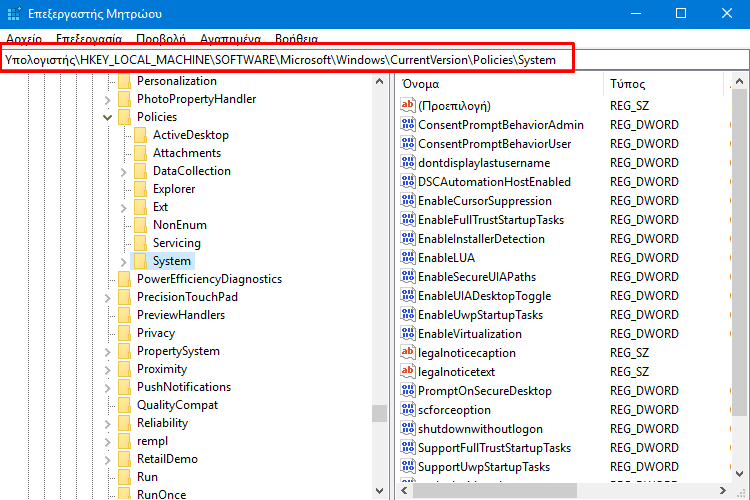Collapse the Policies tree node
This screenshot has height=500, width=750.
(108, 117)
